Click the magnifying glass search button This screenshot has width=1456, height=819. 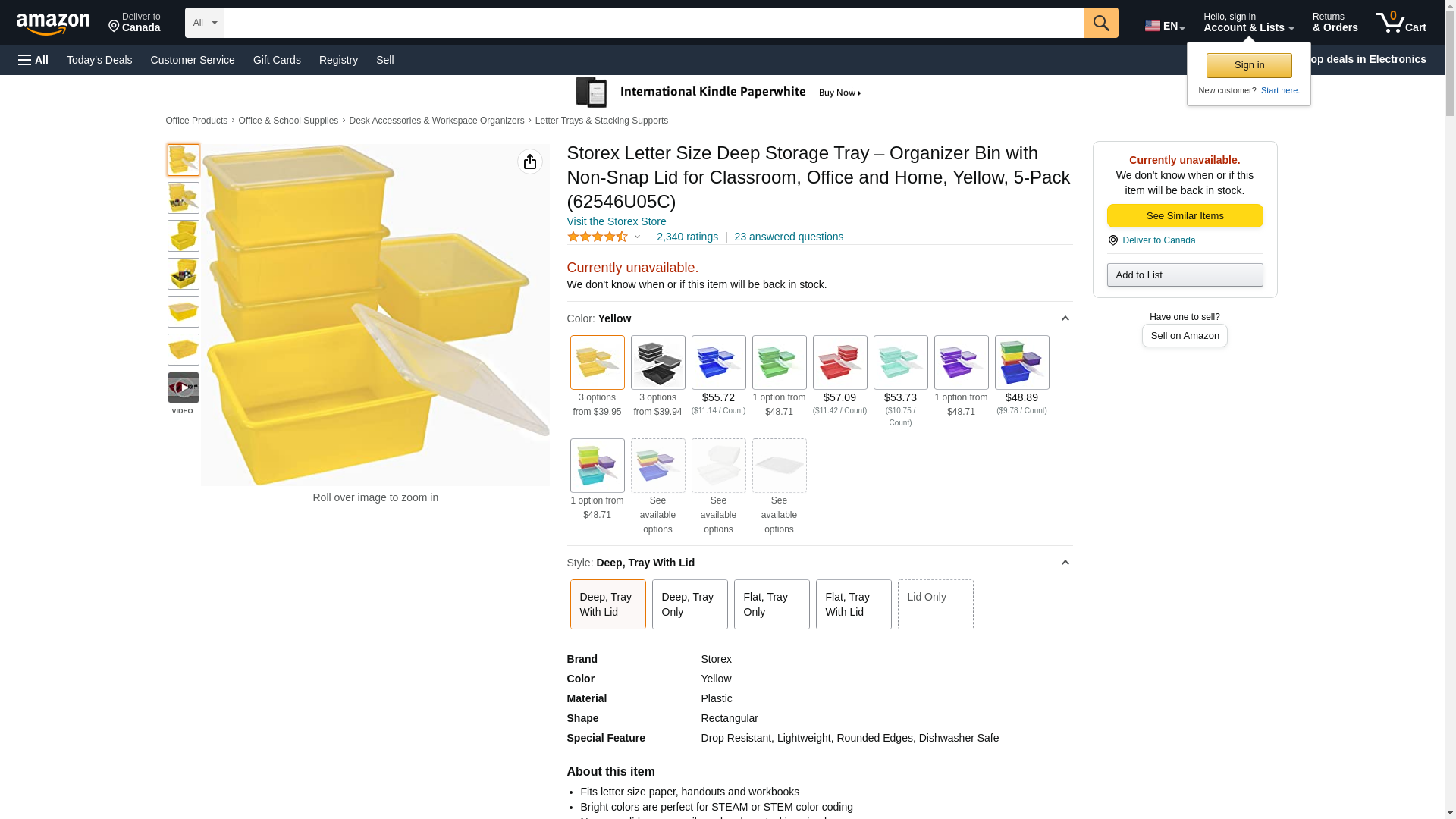tap(1100, 23)
